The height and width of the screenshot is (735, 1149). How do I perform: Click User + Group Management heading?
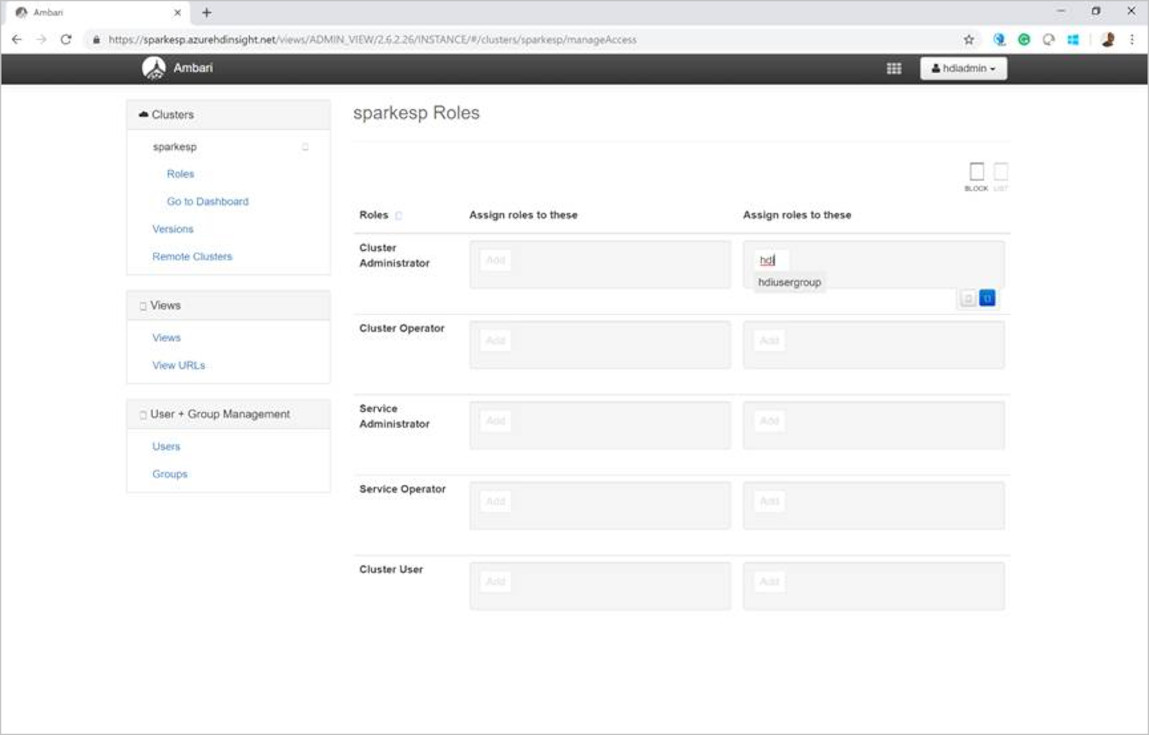[x=229, y=414]
